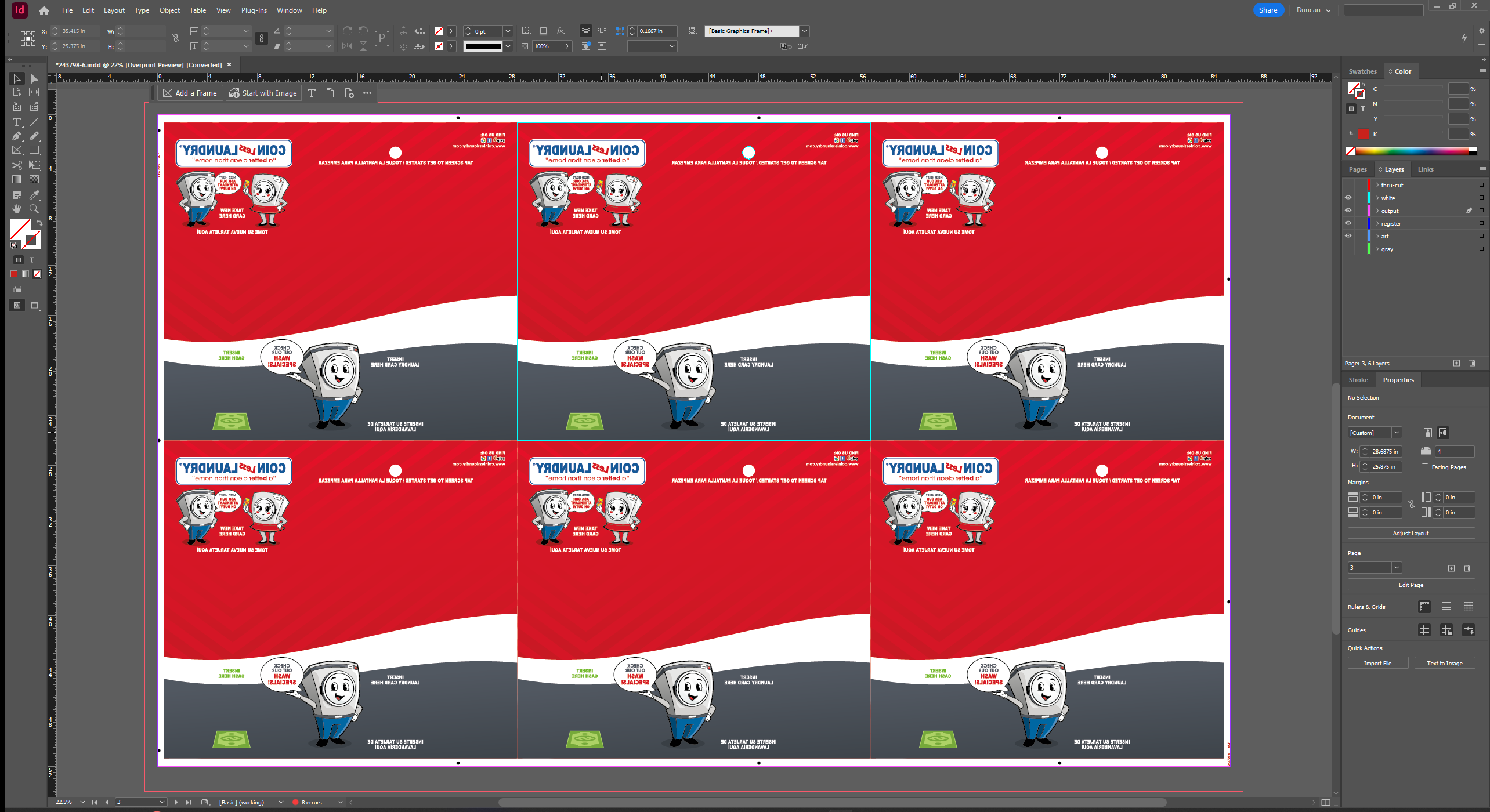This screenshot has width=1490, height=812.
Task: Pick the Gradient Swatch tool
Action: [17, 179]
